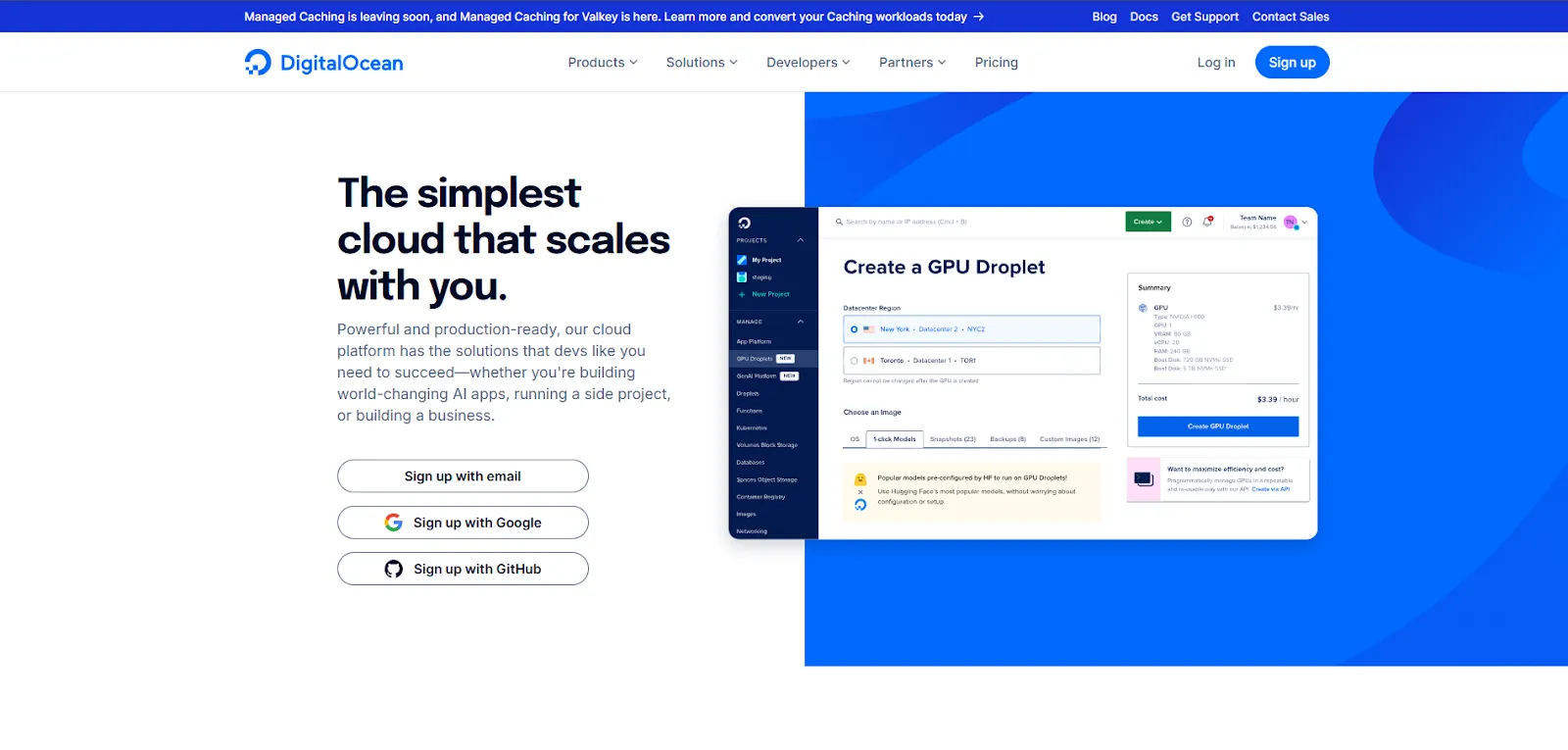Viewport: 1568px width, 750px height.
Task: Click the DigitalOcean logo in dashboard sidebar
Action: pos(744,223)
